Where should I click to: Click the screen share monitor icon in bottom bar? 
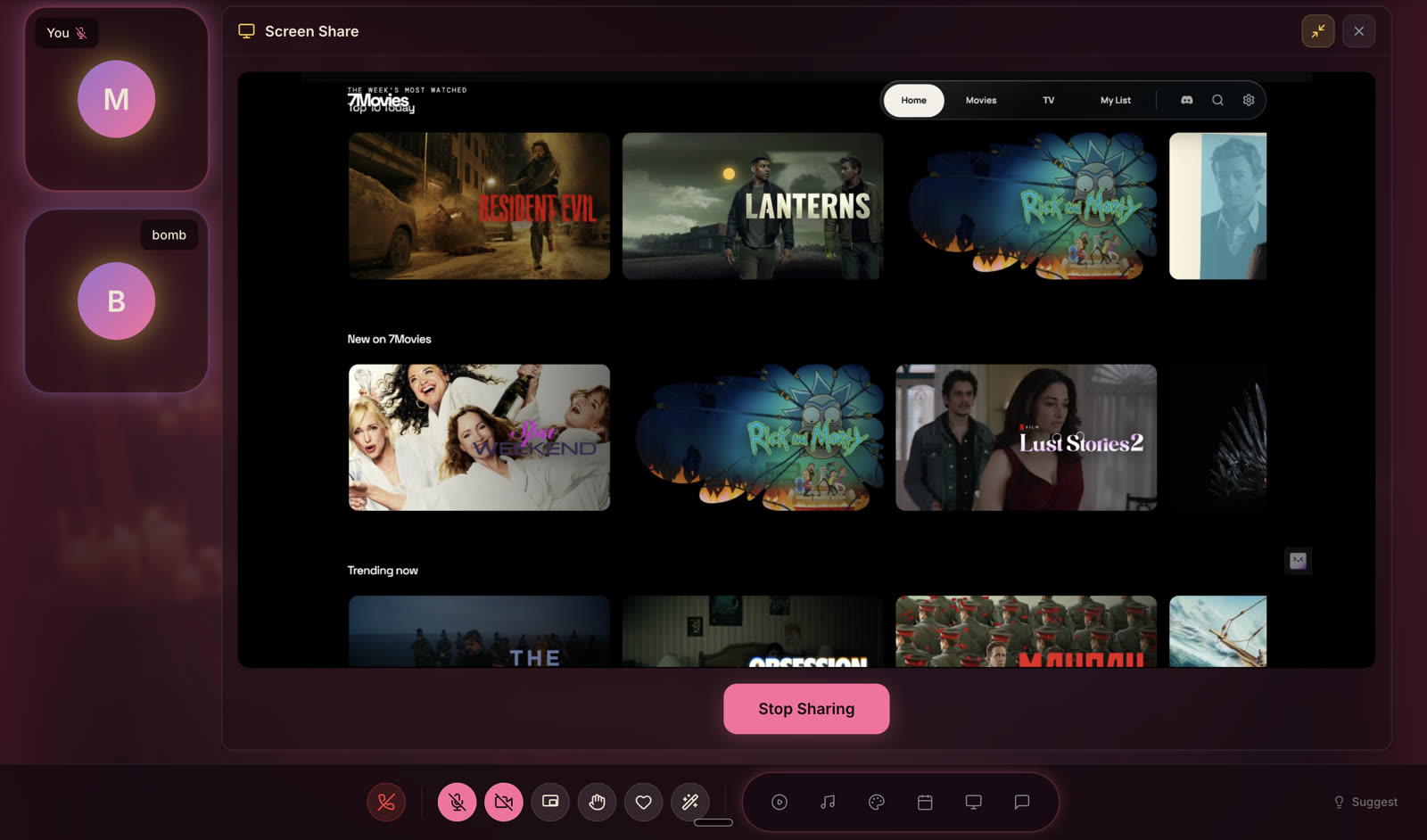tap(973, 802)
